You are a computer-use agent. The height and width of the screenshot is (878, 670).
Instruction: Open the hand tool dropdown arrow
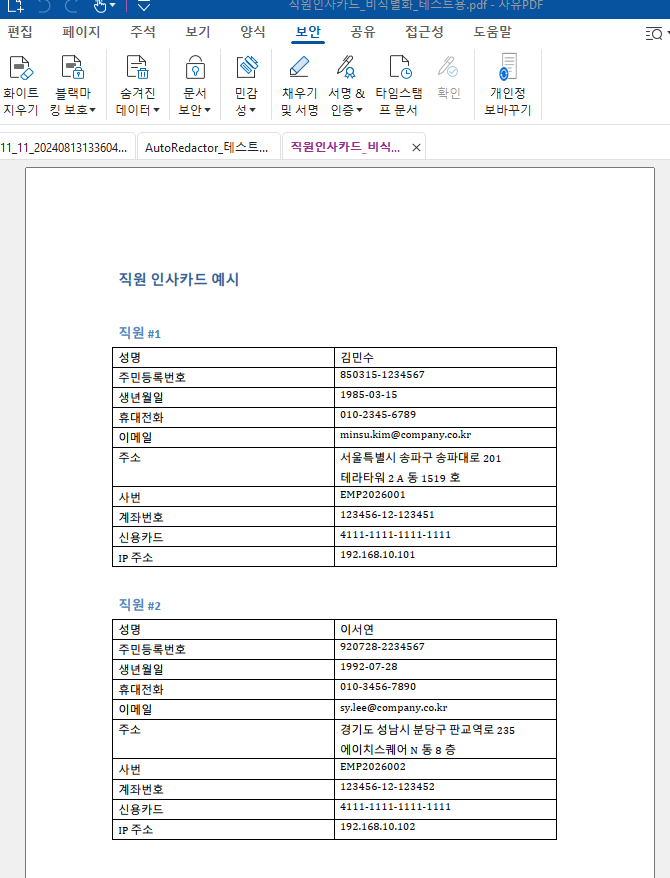click(113, 6)
